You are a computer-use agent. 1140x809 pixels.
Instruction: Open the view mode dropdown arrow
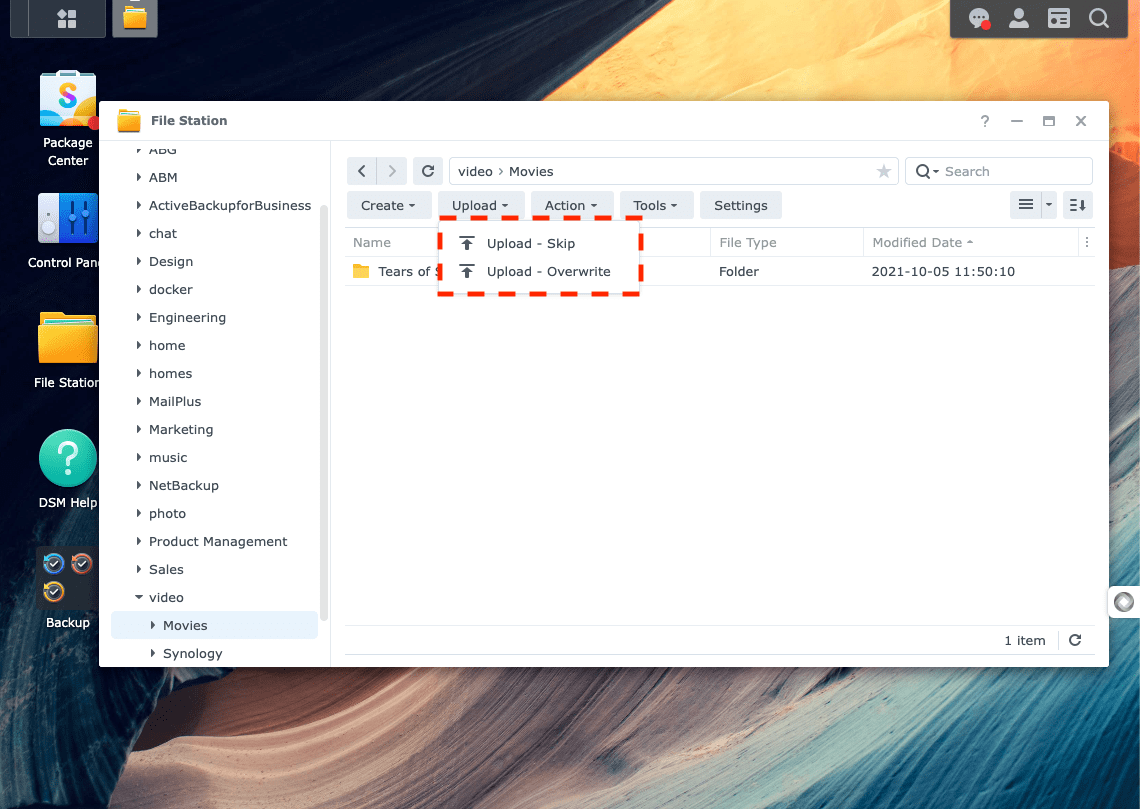[x=1048, y=205]
